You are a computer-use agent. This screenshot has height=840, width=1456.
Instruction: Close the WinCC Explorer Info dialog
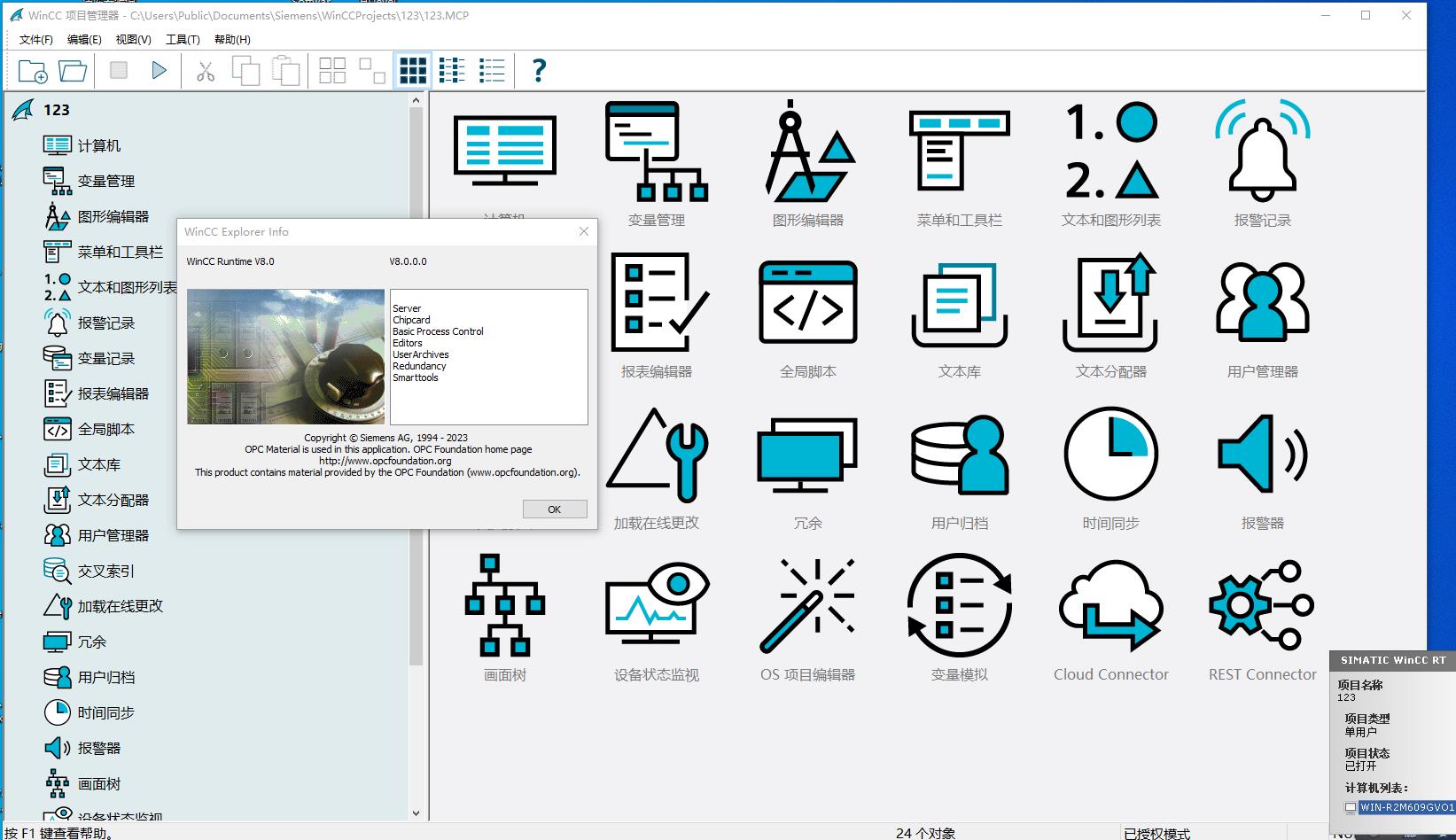click(x=583, y=231)
